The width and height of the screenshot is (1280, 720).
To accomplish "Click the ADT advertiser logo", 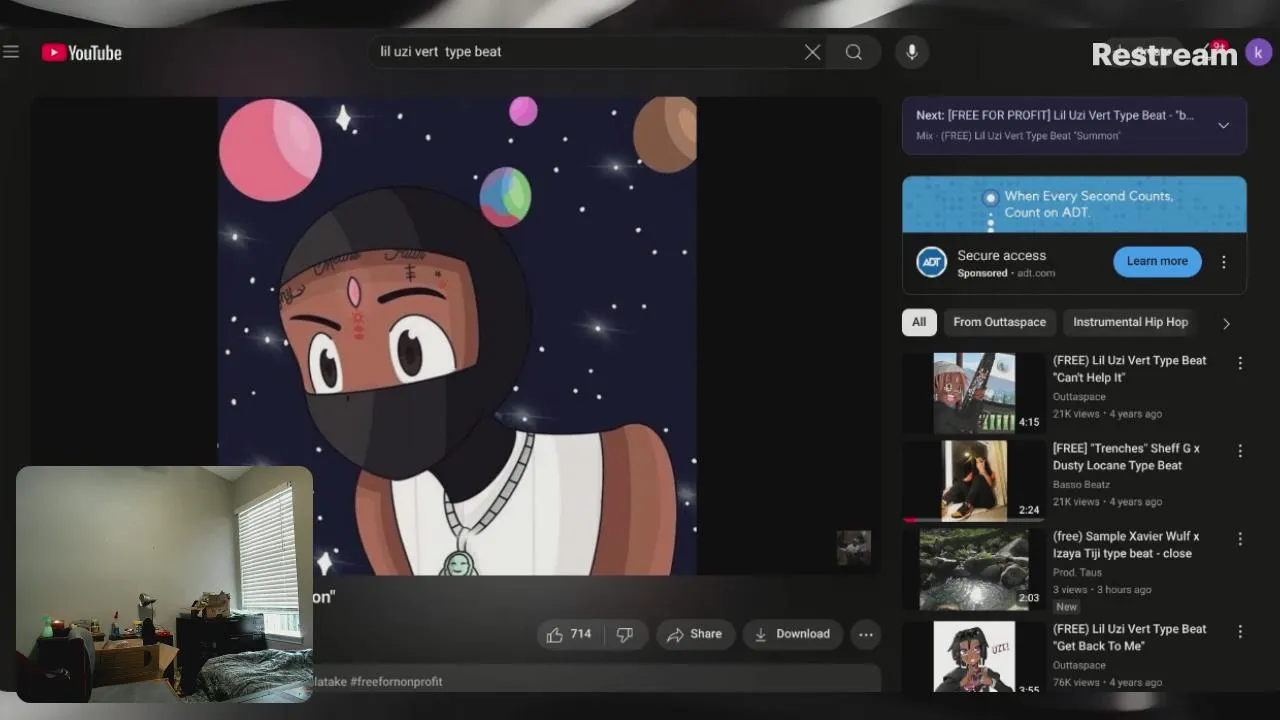I will [x=932, y=262].
